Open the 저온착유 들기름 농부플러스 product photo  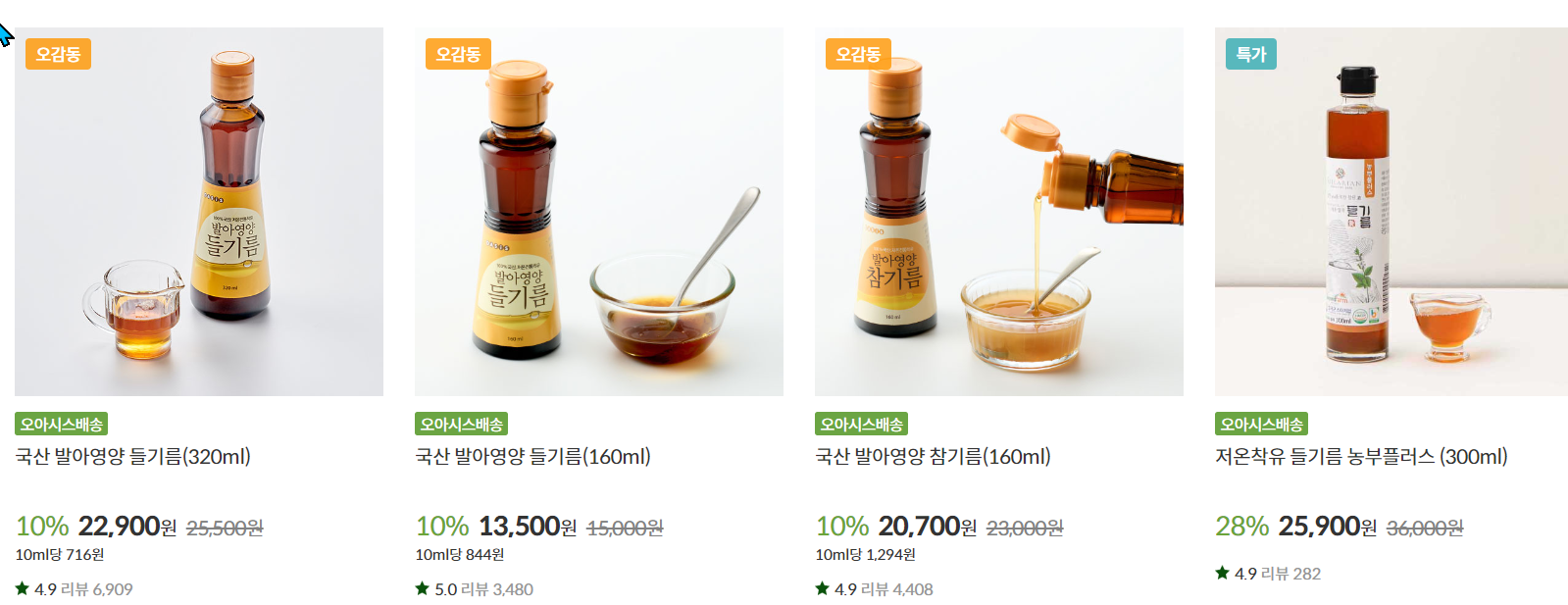1391,212
